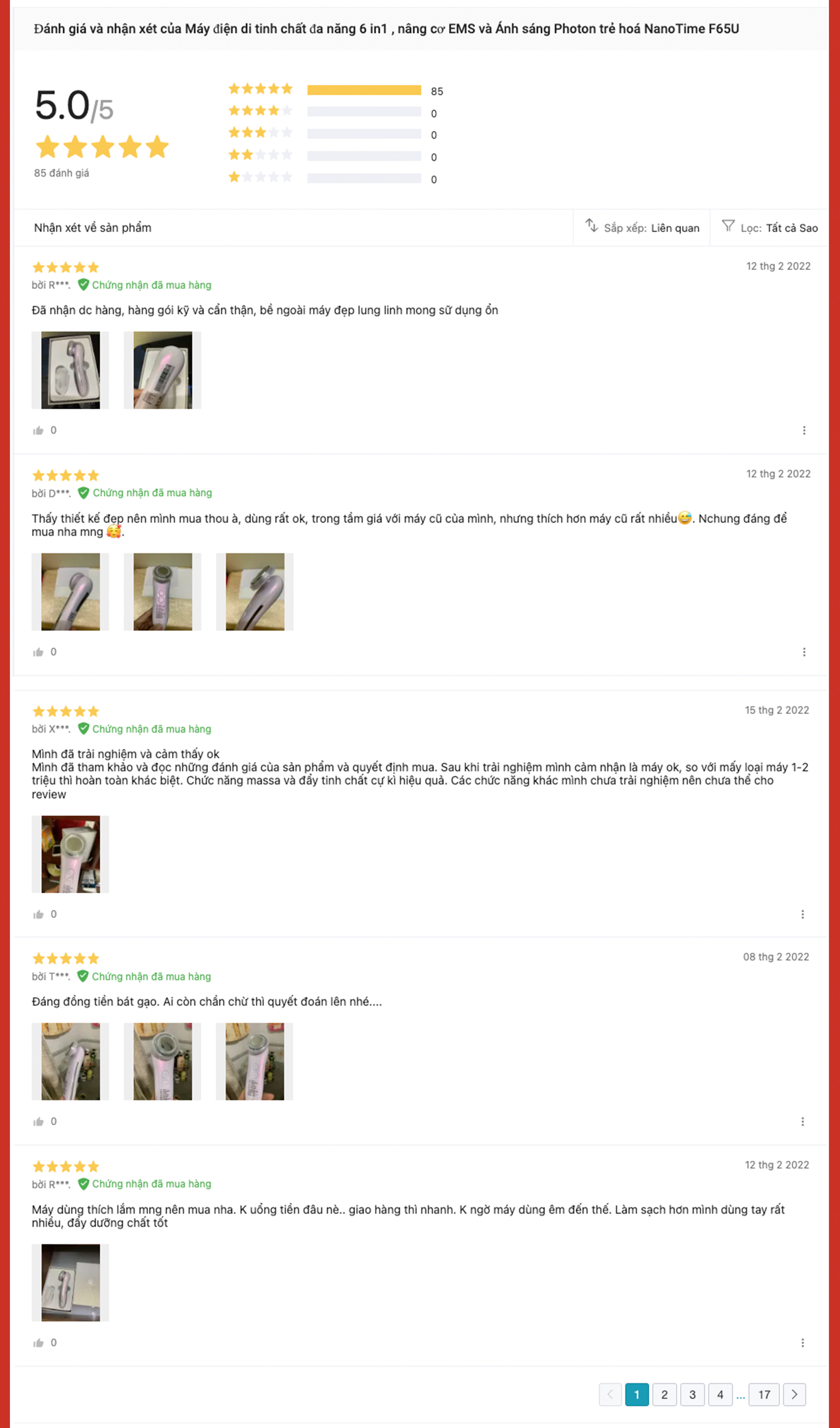Viewport: 840px width, 1428px height.
Task: Go to page 2 of reviews
Action: point(664,1394)
